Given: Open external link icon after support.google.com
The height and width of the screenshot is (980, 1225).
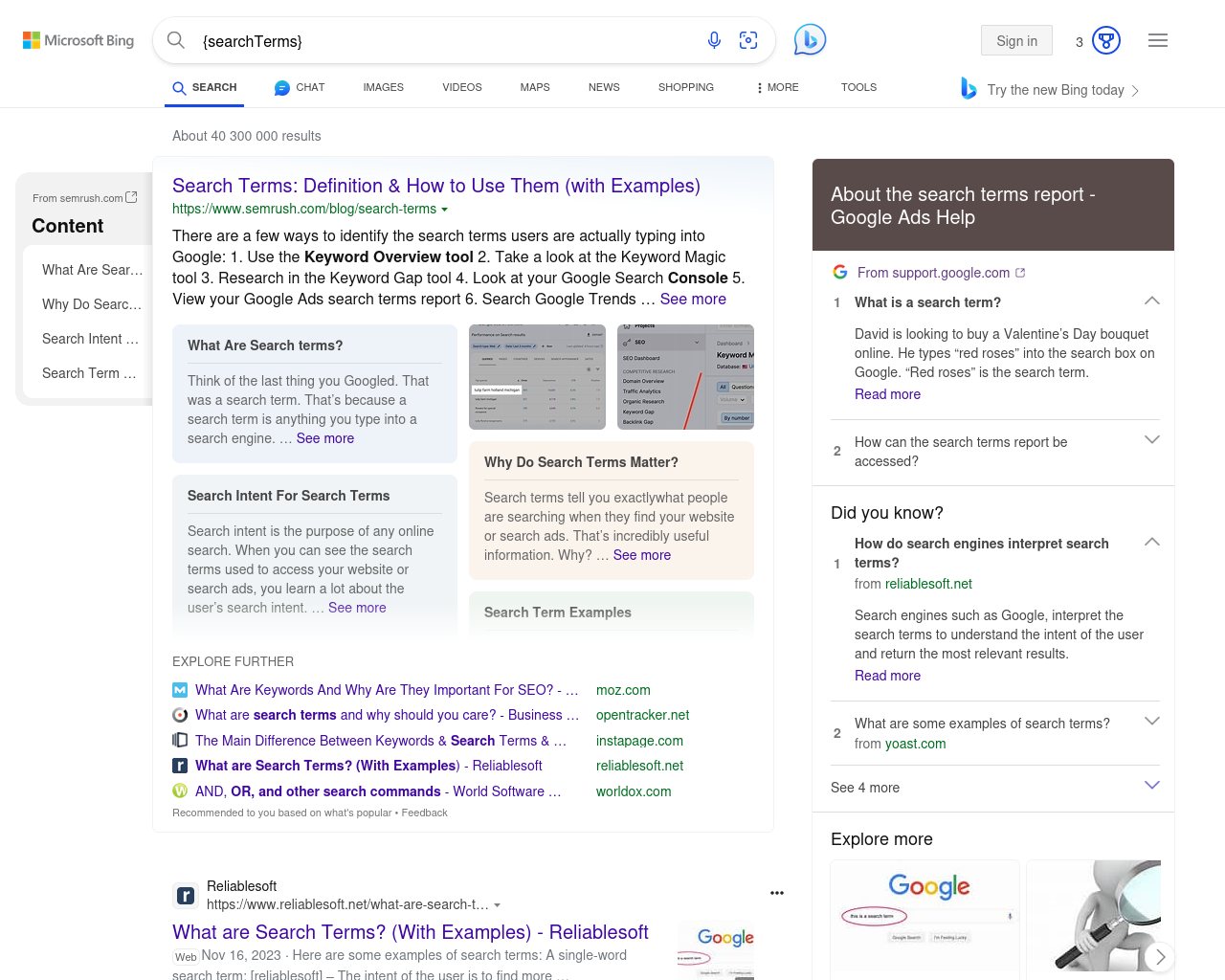Looking at the screenshot, I should [1020, 273].
